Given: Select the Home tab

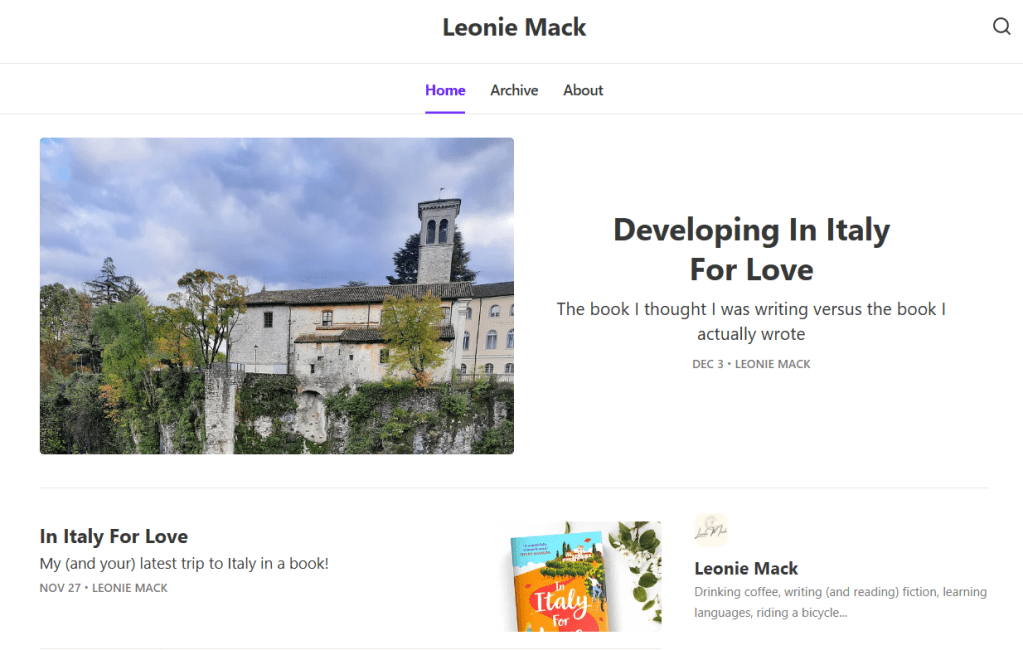Looking at the screenshot, I should 445,90.
